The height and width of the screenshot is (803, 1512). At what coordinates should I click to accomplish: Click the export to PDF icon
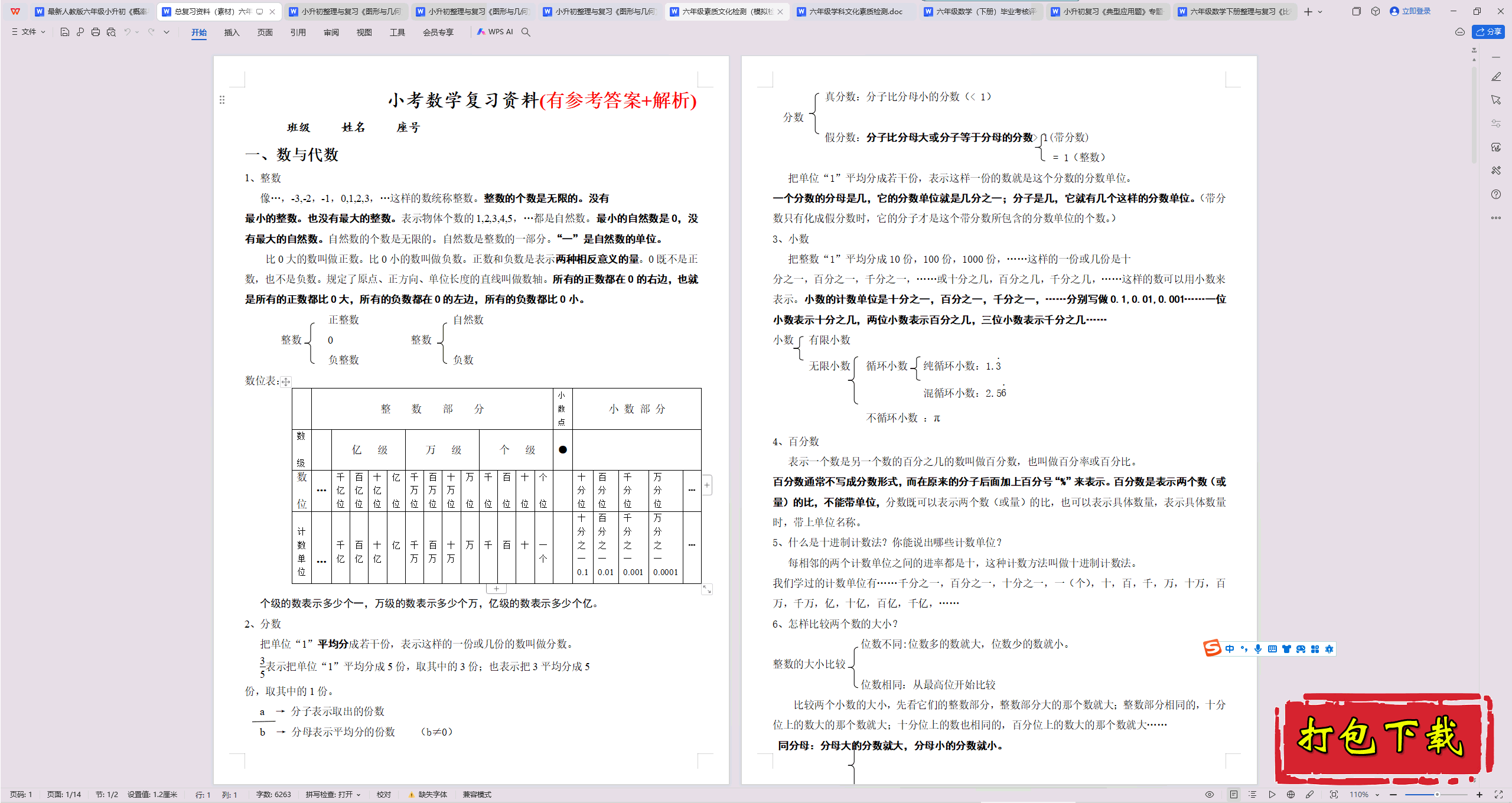[x=80, y=32]
